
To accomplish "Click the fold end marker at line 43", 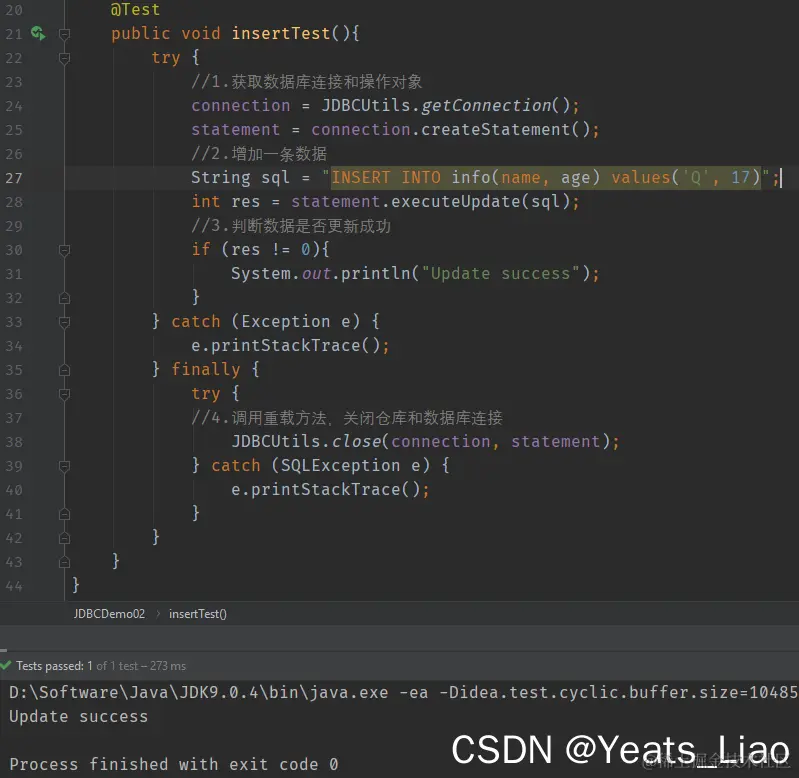I will (x=64, y=562).
